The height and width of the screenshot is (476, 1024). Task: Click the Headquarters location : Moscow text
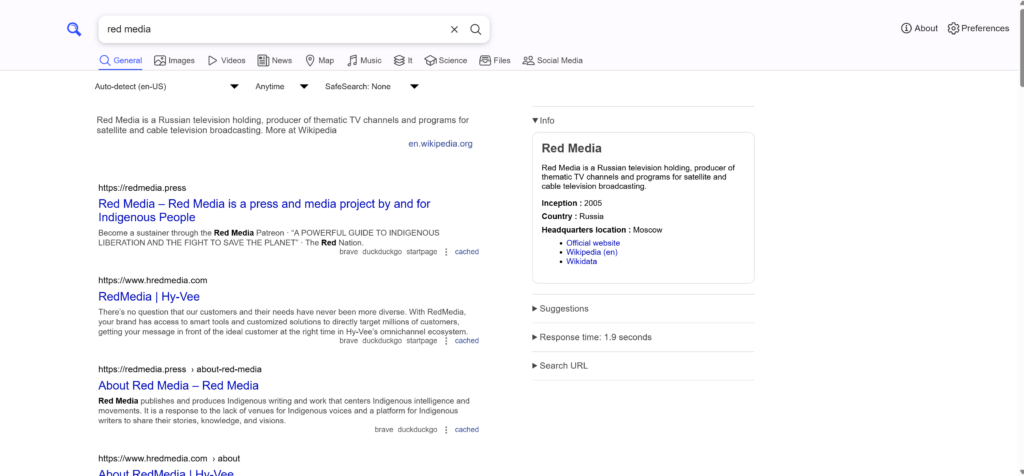tap(601, 230)
